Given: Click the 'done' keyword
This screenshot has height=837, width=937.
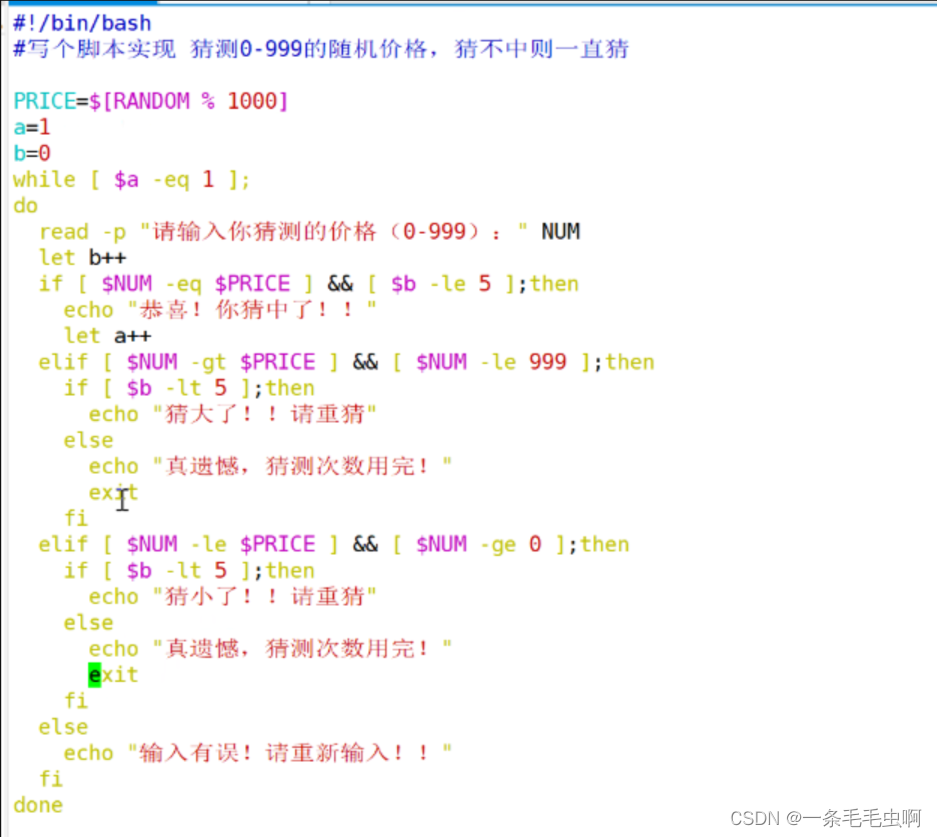Looking at the screenshot, I should pyautogui.click(x=38, y=805).
